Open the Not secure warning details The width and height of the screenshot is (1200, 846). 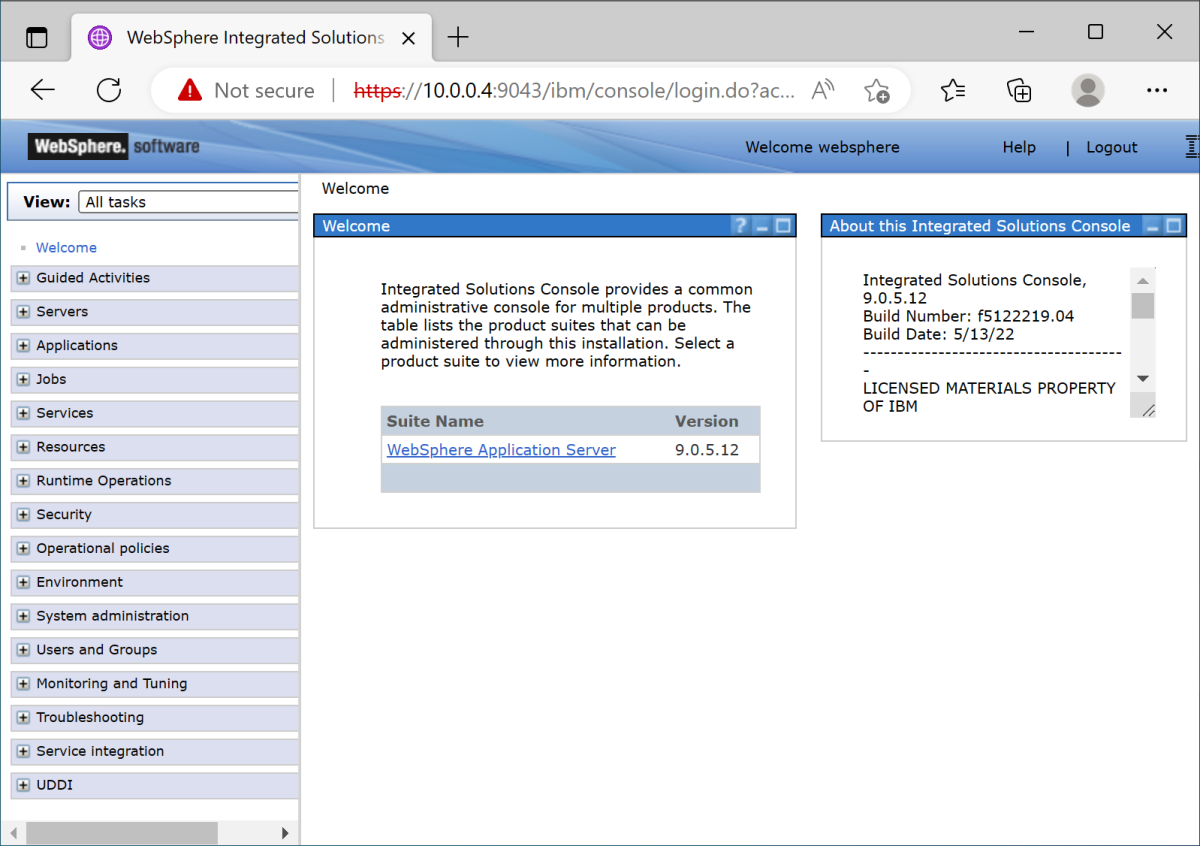pyautogui.click(x=243, y=90)
